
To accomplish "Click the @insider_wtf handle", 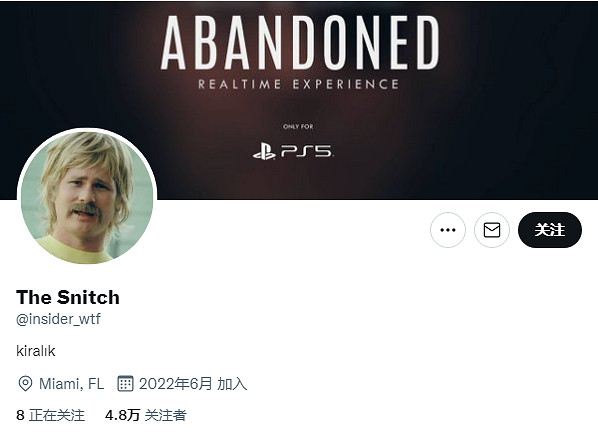I will tap(58, 319).
